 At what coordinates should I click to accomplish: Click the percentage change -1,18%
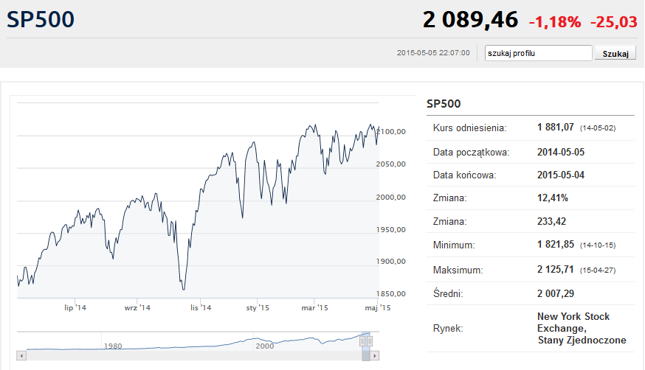tap(555, 22)
